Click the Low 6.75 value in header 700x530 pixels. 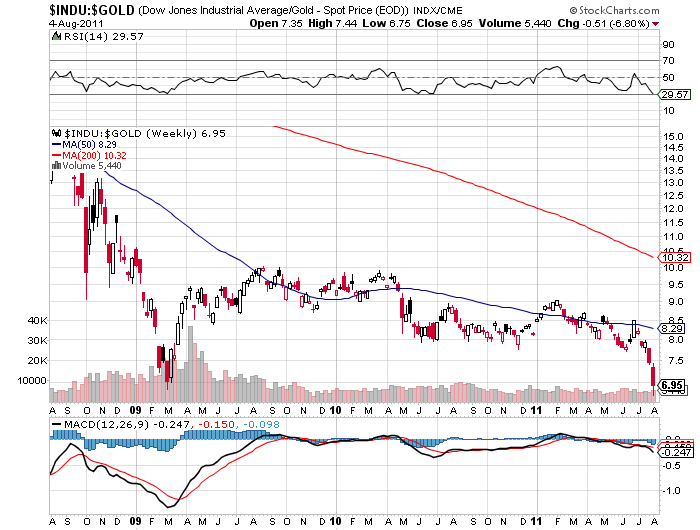[386, 23]
